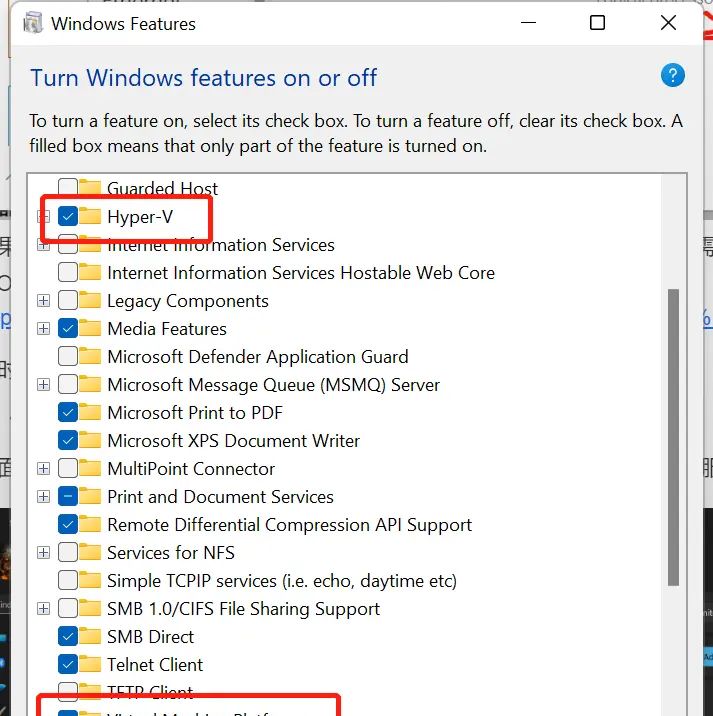The image size is (713, 716).
Task: Select the Telnet Client label
Action: coord(155,665)
